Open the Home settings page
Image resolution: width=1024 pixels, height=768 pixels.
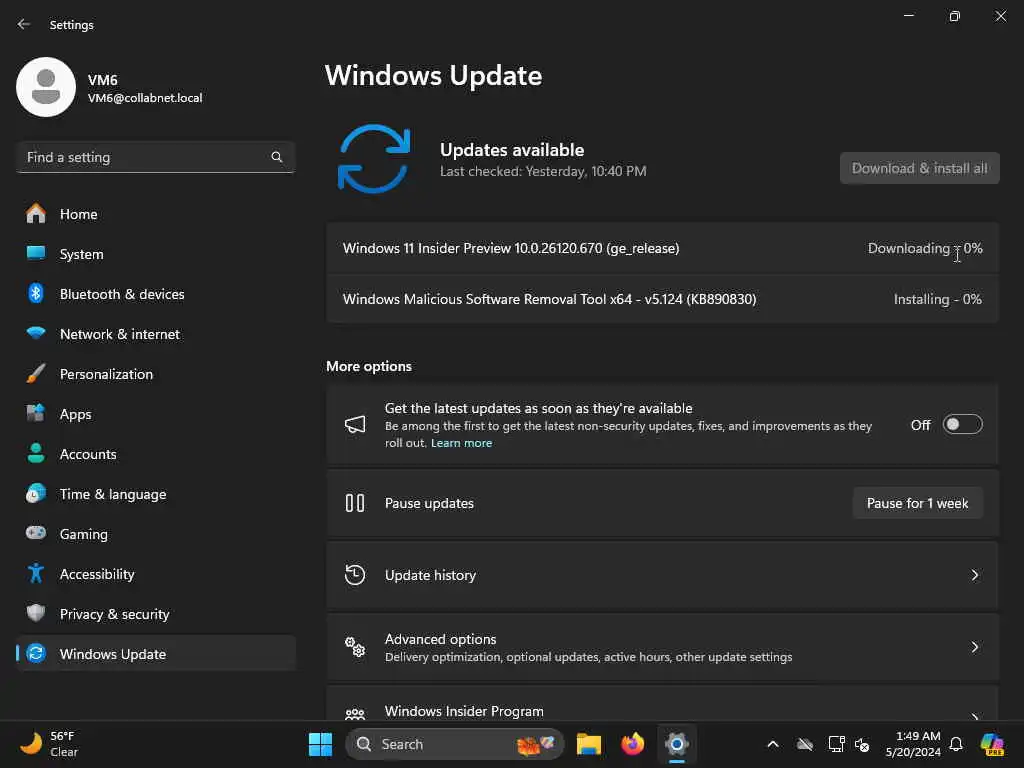pos(78,214)
